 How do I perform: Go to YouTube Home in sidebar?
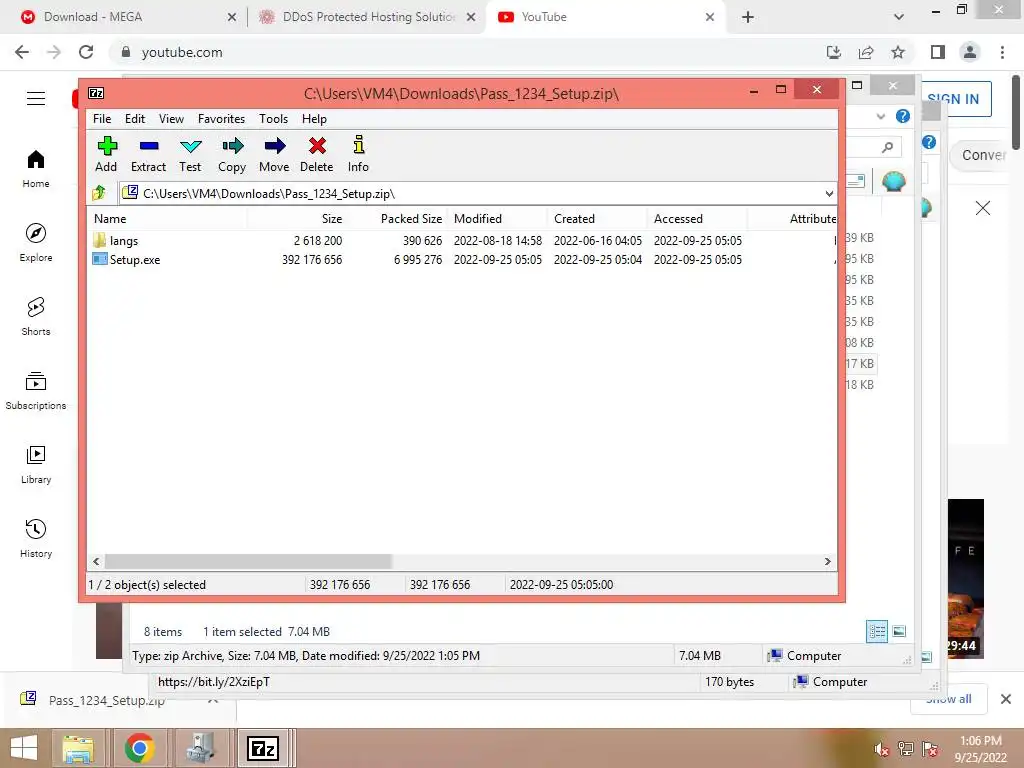tap(36, 169)
